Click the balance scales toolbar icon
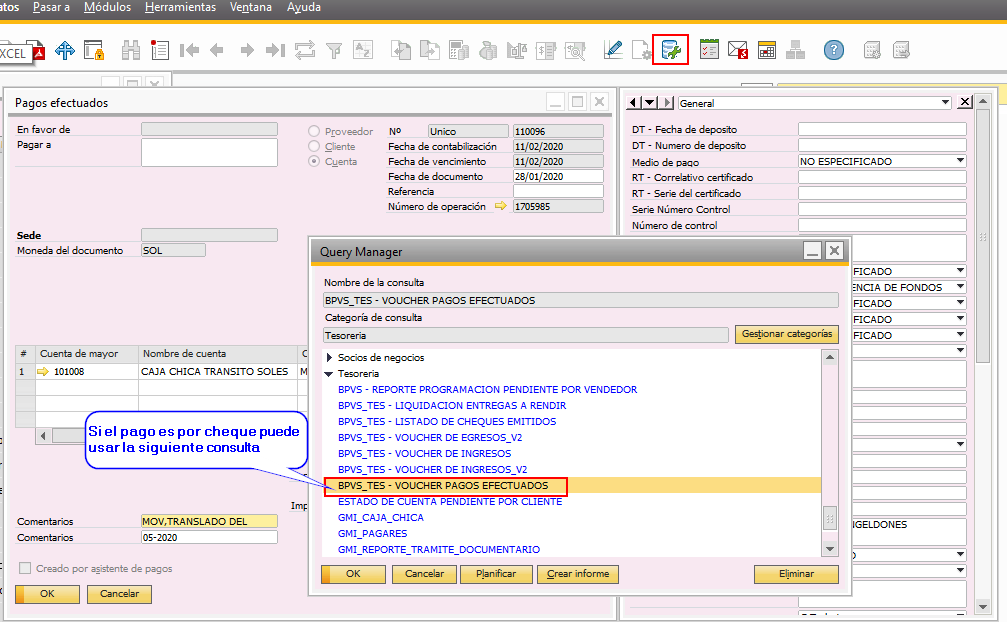Viewport: 1007px width, 622px height. [517, 50]
